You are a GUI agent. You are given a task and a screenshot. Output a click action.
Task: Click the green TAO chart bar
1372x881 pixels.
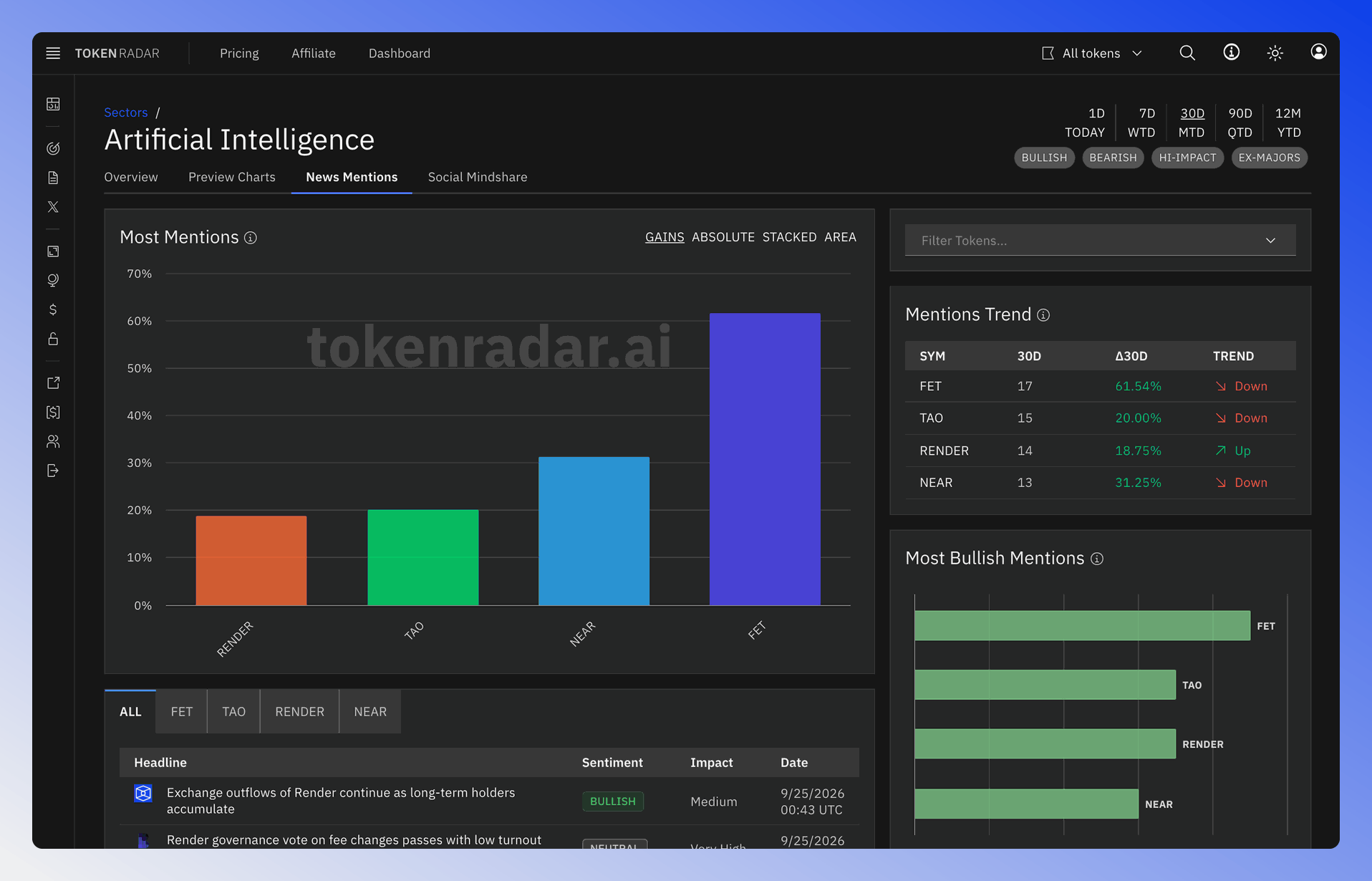[x=422, y=558]
